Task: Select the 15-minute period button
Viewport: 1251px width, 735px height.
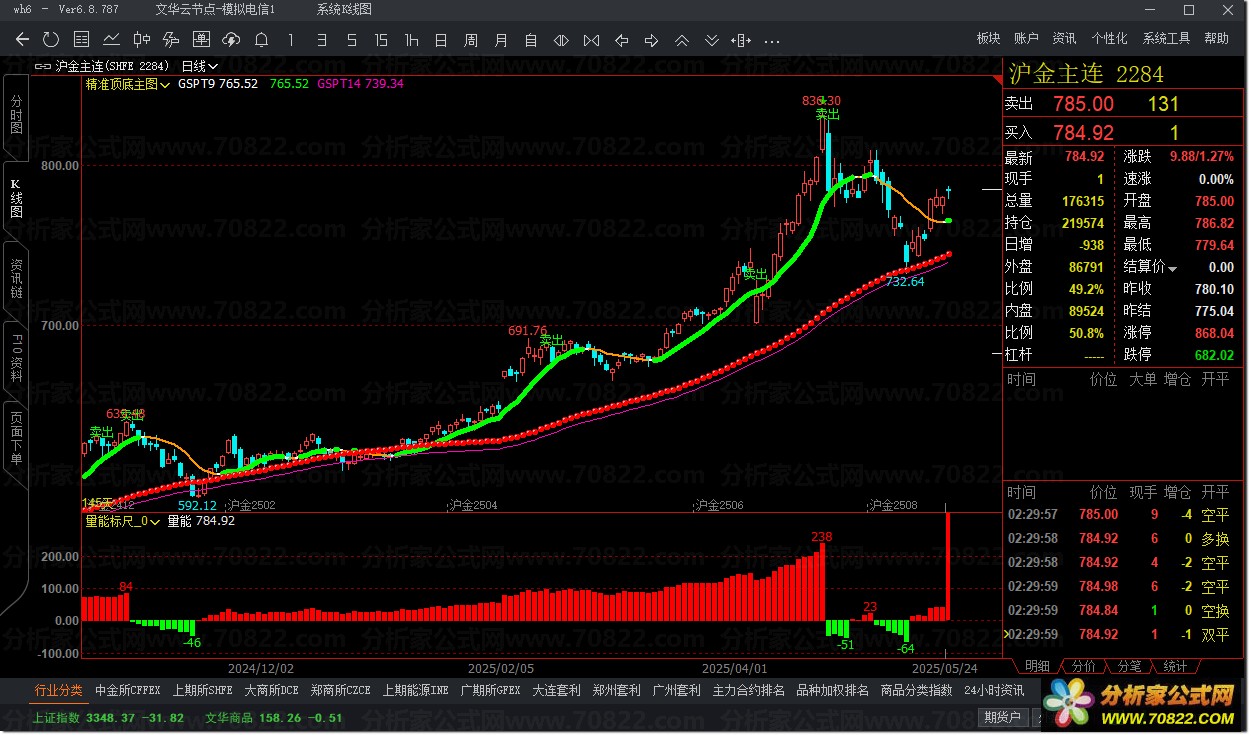Action: tap(381, 40)
